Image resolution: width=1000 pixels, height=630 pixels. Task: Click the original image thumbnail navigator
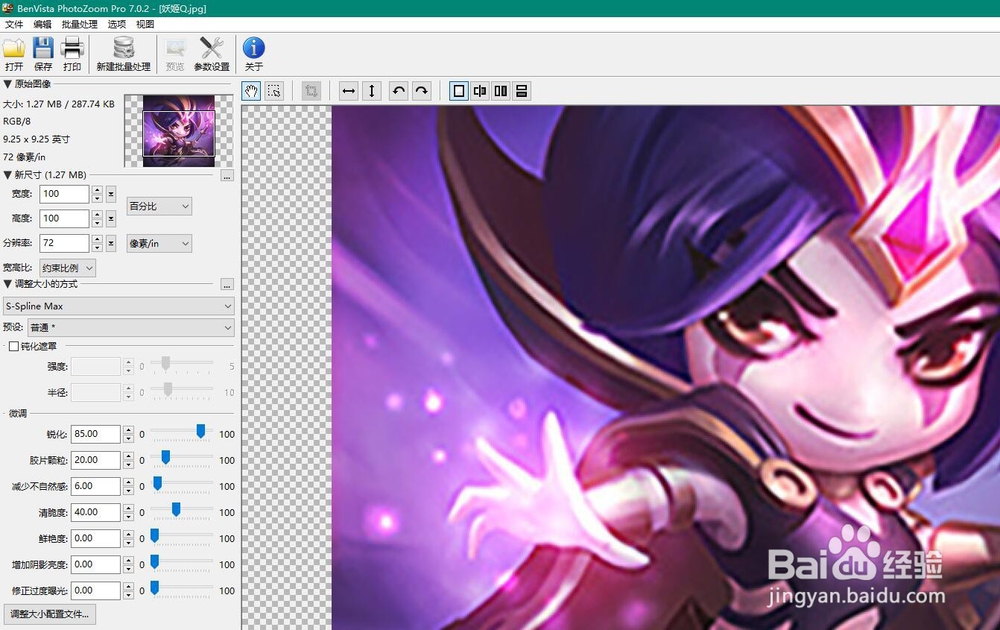pyautogui.click(x=179, y=131)
